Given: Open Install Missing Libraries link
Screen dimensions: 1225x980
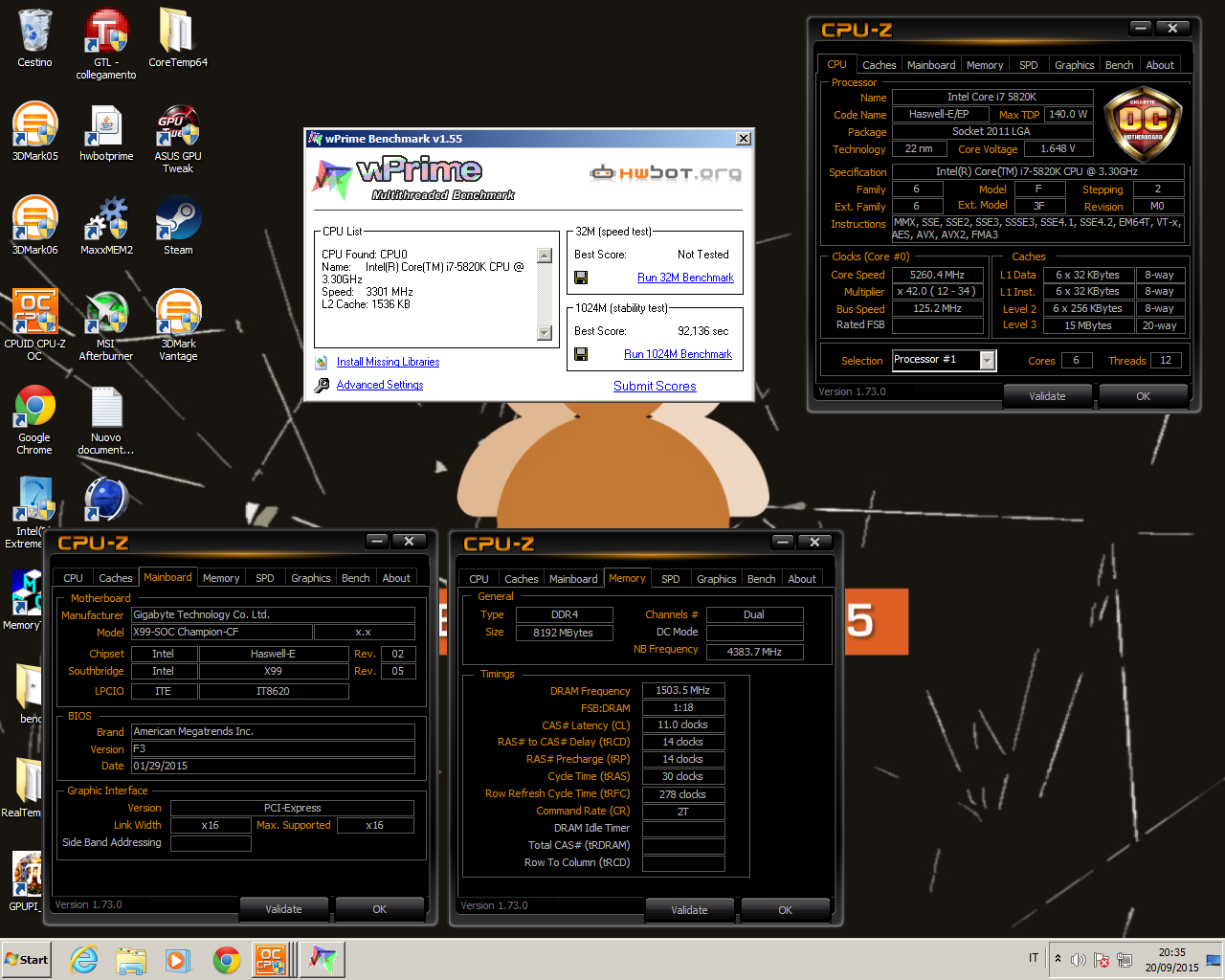Looking at the screenshot, I should pos(388,362).
